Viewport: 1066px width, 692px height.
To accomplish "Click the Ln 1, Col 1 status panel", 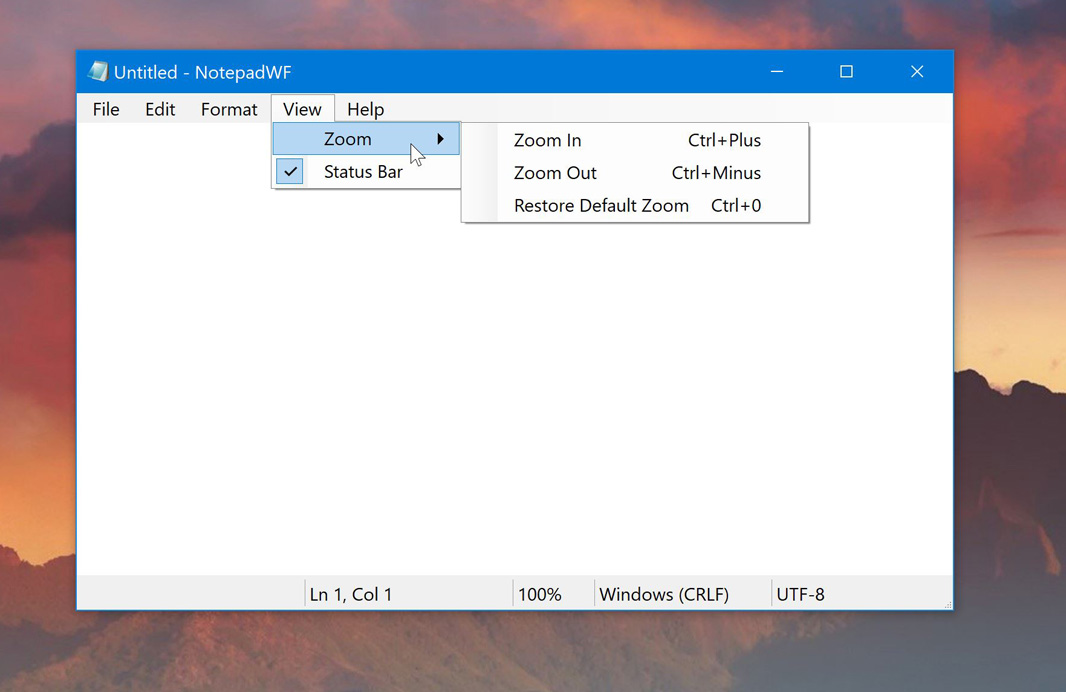I will (351, 594).
